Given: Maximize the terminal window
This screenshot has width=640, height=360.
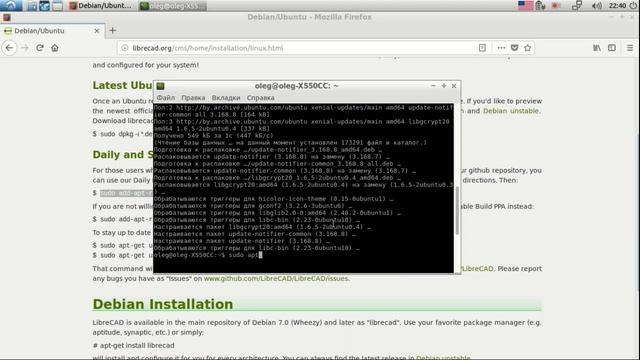Looking at the screenshot, I should tap(444, 86).
